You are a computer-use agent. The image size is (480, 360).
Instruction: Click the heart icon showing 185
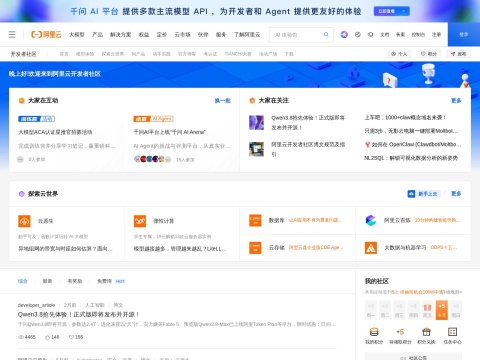(x=71, y=337)
